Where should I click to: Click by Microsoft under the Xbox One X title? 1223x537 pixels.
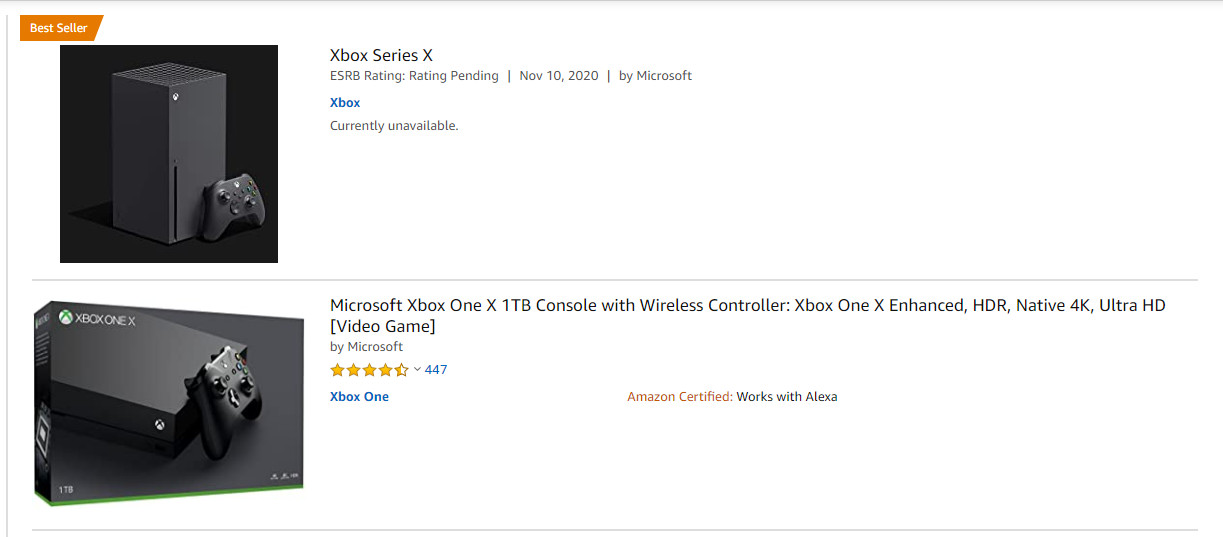(366, 347)
